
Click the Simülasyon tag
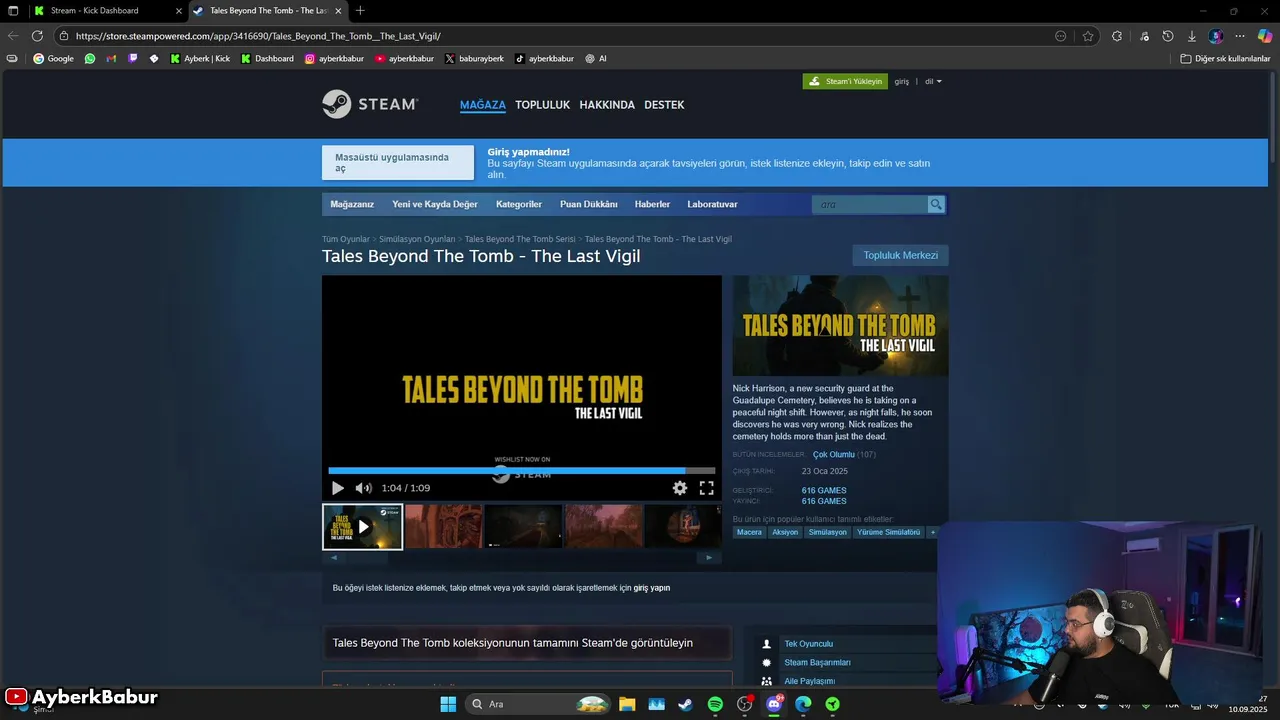click(x=827, y=532)
